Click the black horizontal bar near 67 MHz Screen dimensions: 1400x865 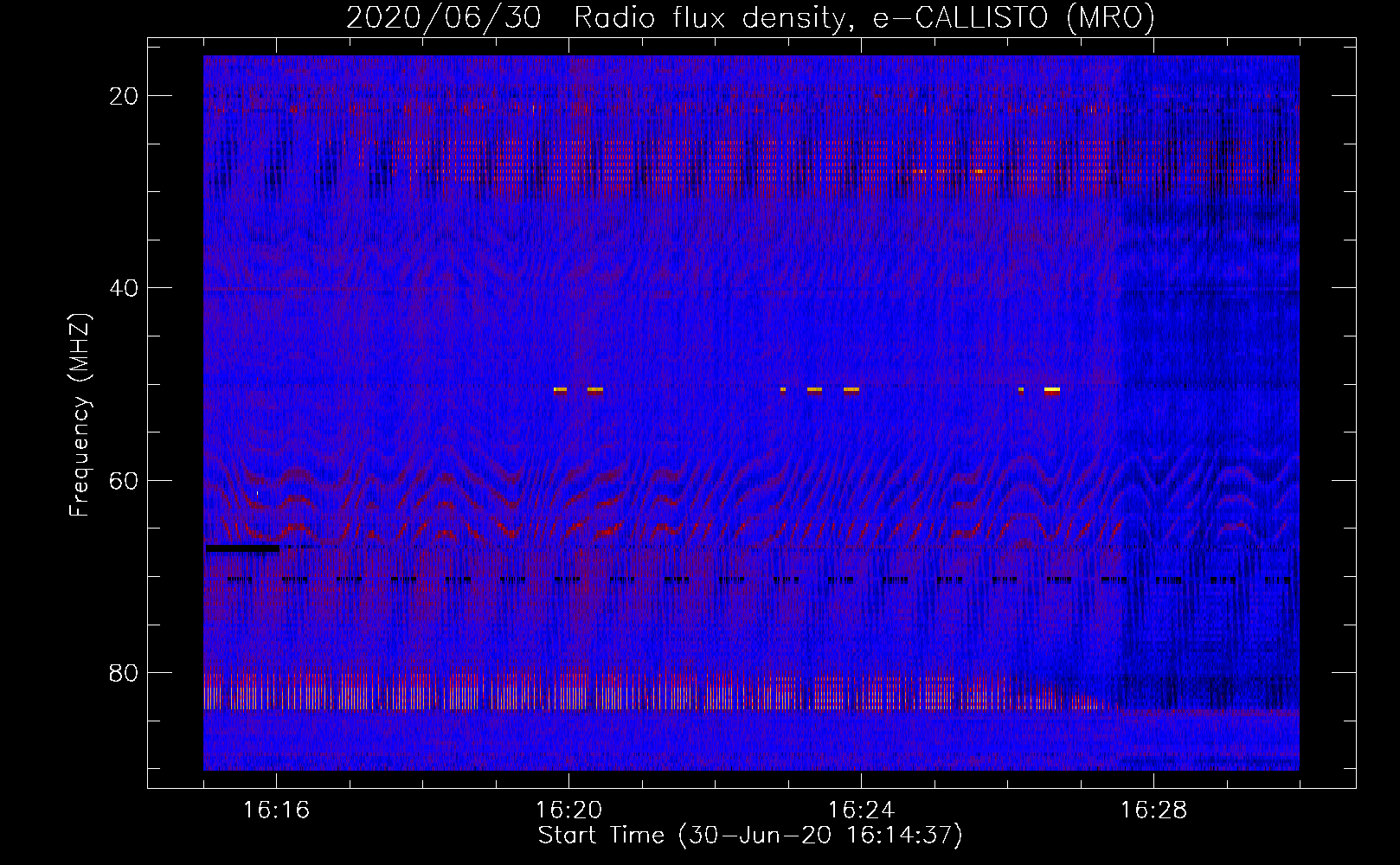tap(242, 548)
